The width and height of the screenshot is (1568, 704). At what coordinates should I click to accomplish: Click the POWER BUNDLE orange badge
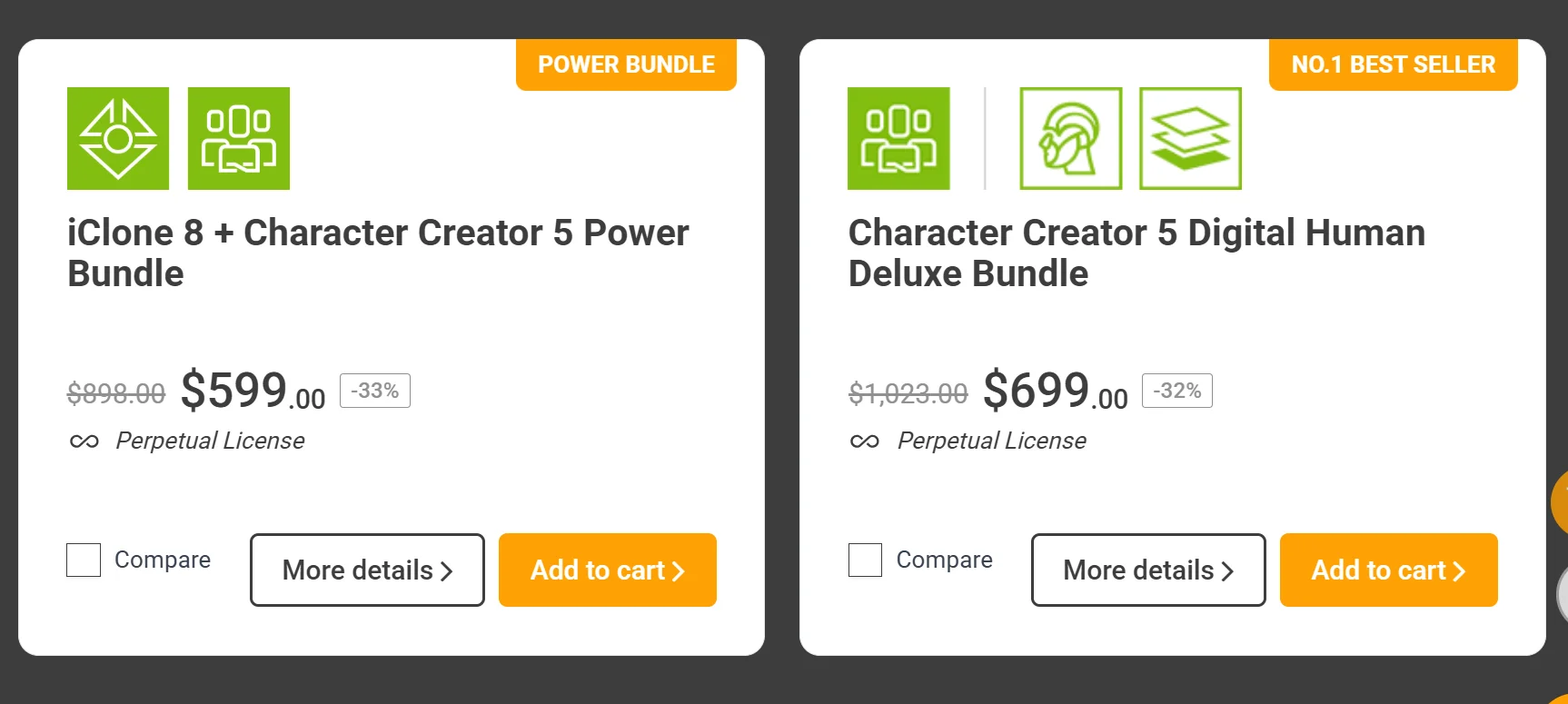[x=626, y=64]
